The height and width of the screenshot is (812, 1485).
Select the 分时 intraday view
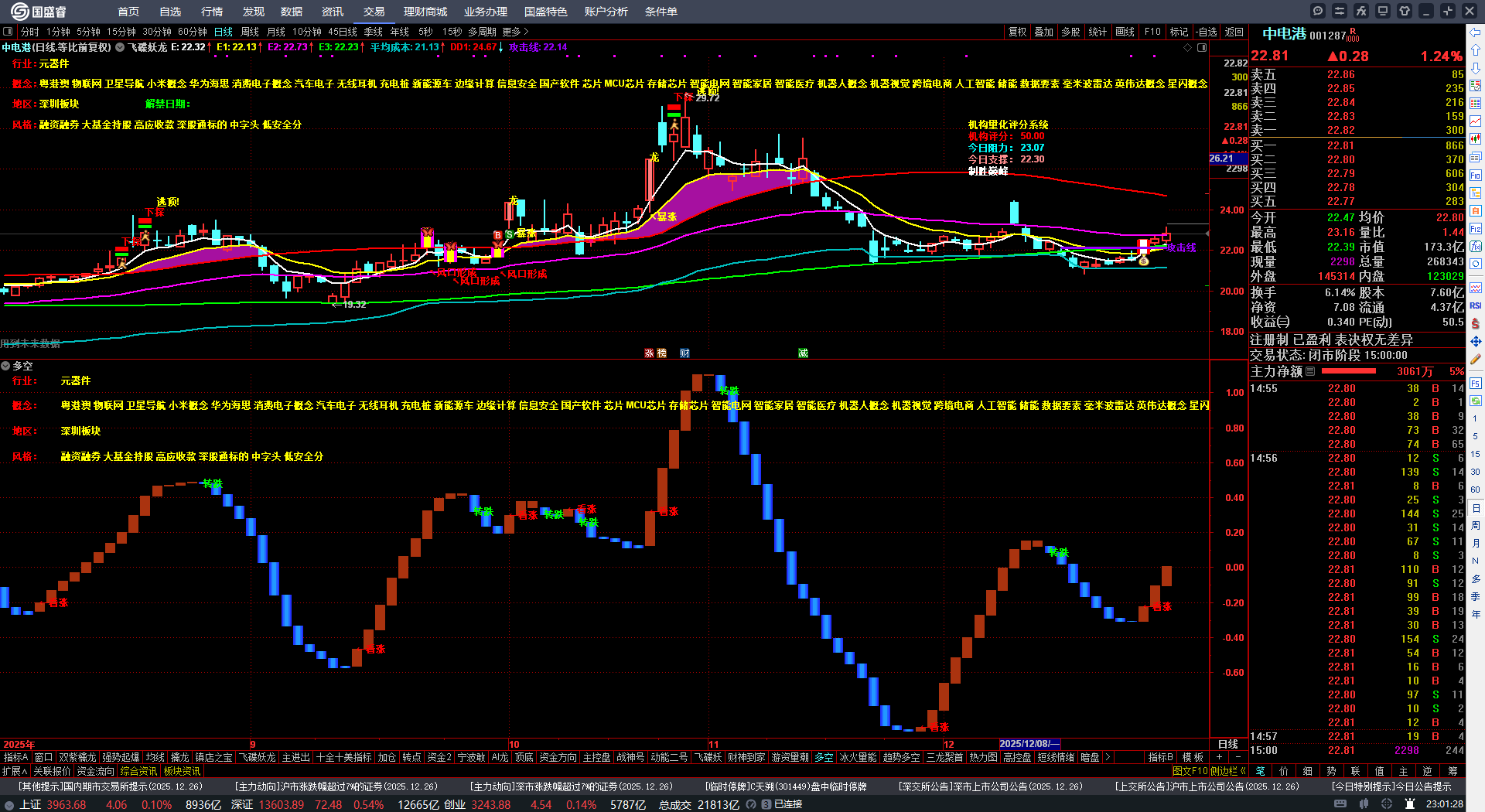pyautogui.click(x=30, y=32)
